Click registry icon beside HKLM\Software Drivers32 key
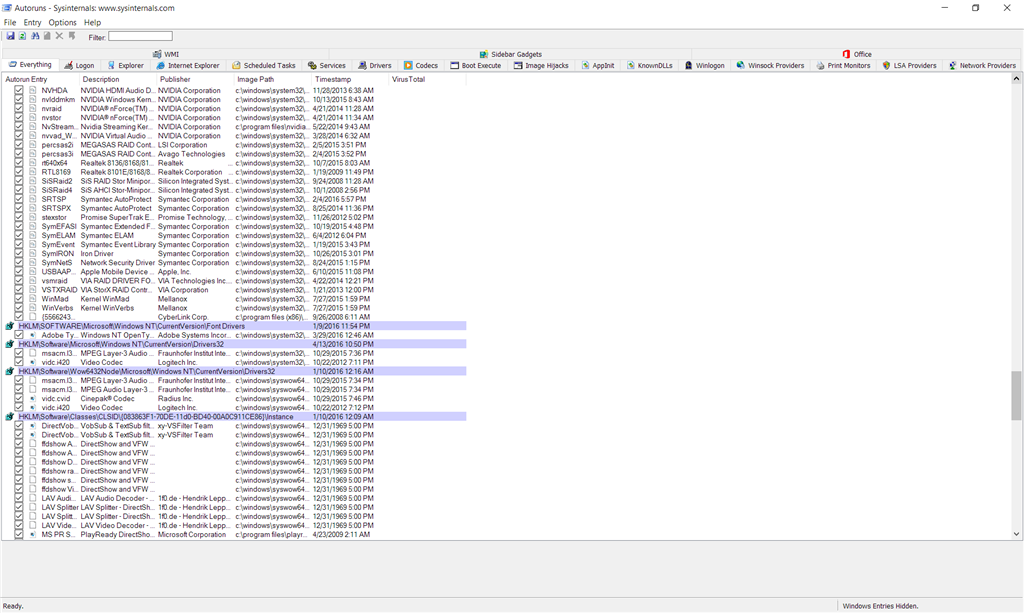 9,344
